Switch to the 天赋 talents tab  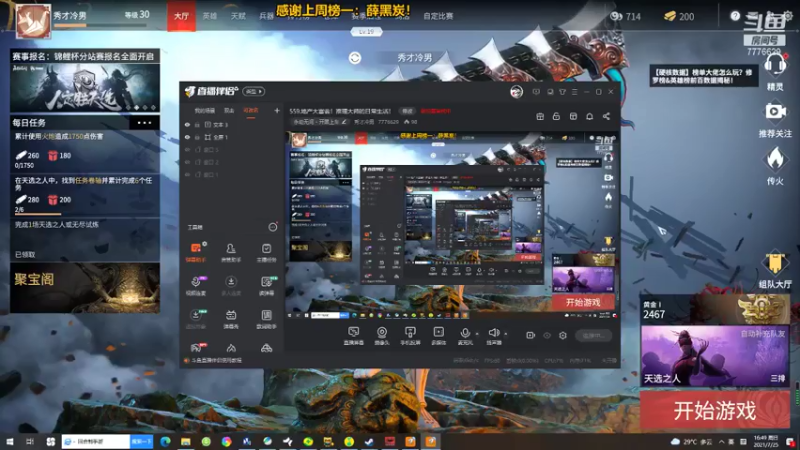(x=238, y=16)
